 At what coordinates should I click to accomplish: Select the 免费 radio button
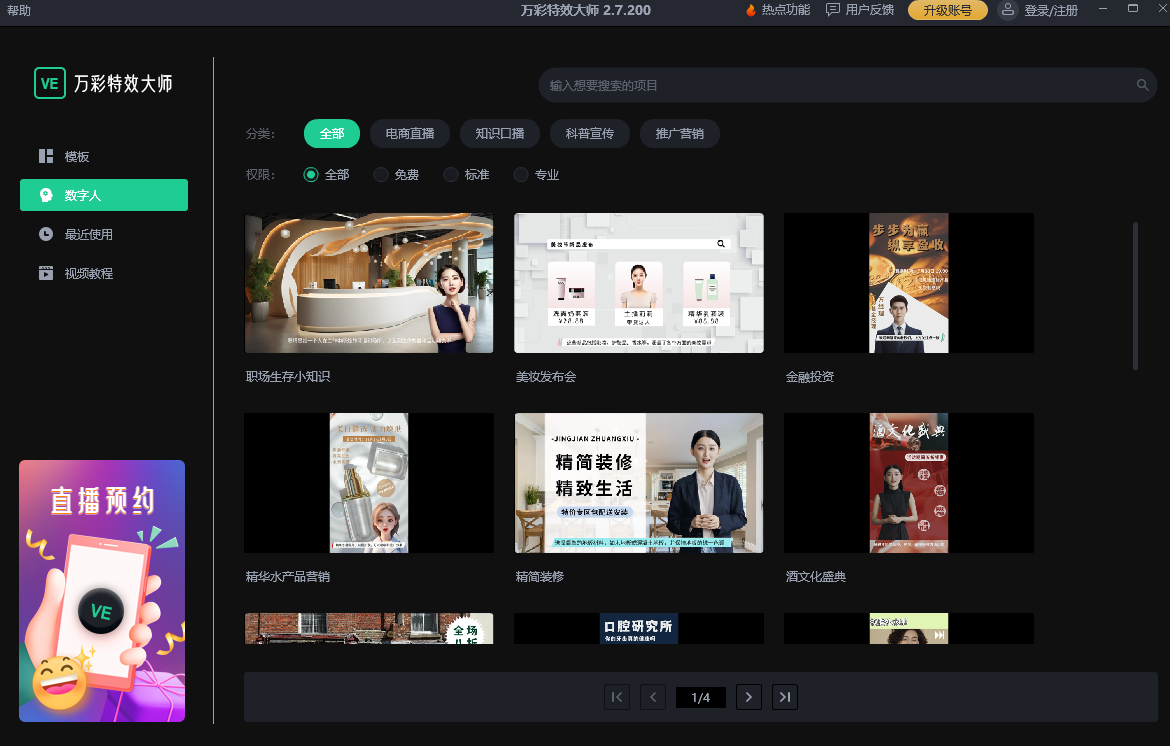click(x=380, y=174)
